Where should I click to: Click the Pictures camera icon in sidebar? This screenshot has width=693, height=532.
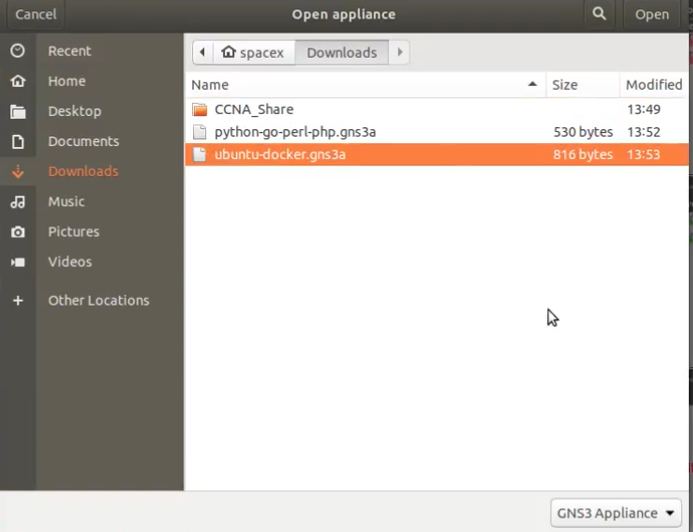[18, 232]
